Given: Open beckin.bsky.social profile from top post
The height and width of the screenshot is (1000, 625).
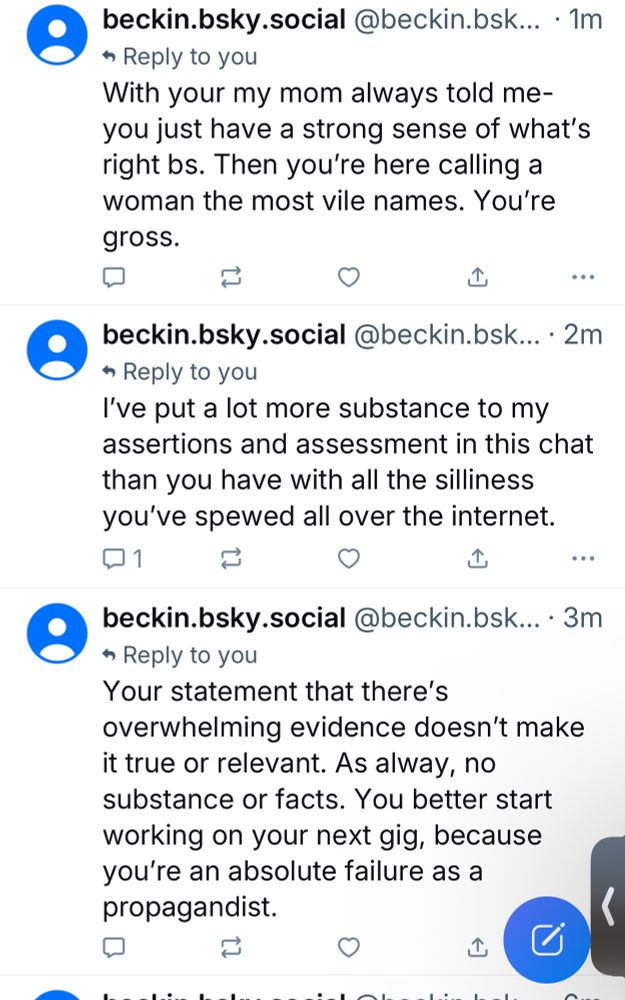Looking at the screenshot, I should coord(224,20).
